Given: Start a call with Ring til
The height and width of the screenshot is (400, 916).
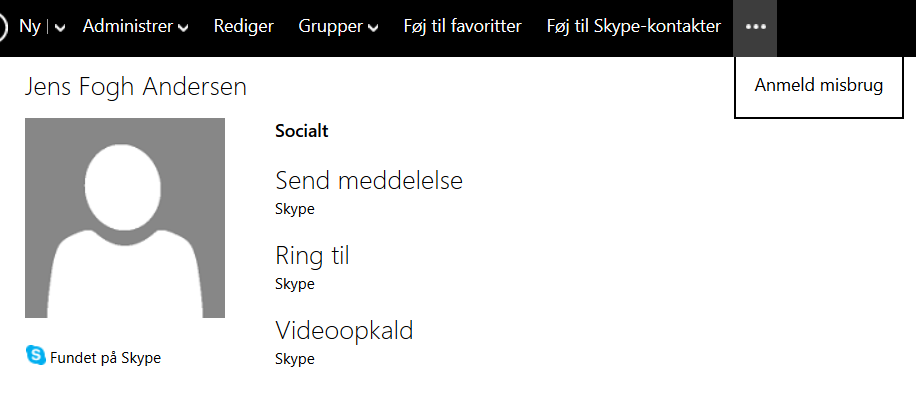Looking at the screenshot, I should 312,256.
